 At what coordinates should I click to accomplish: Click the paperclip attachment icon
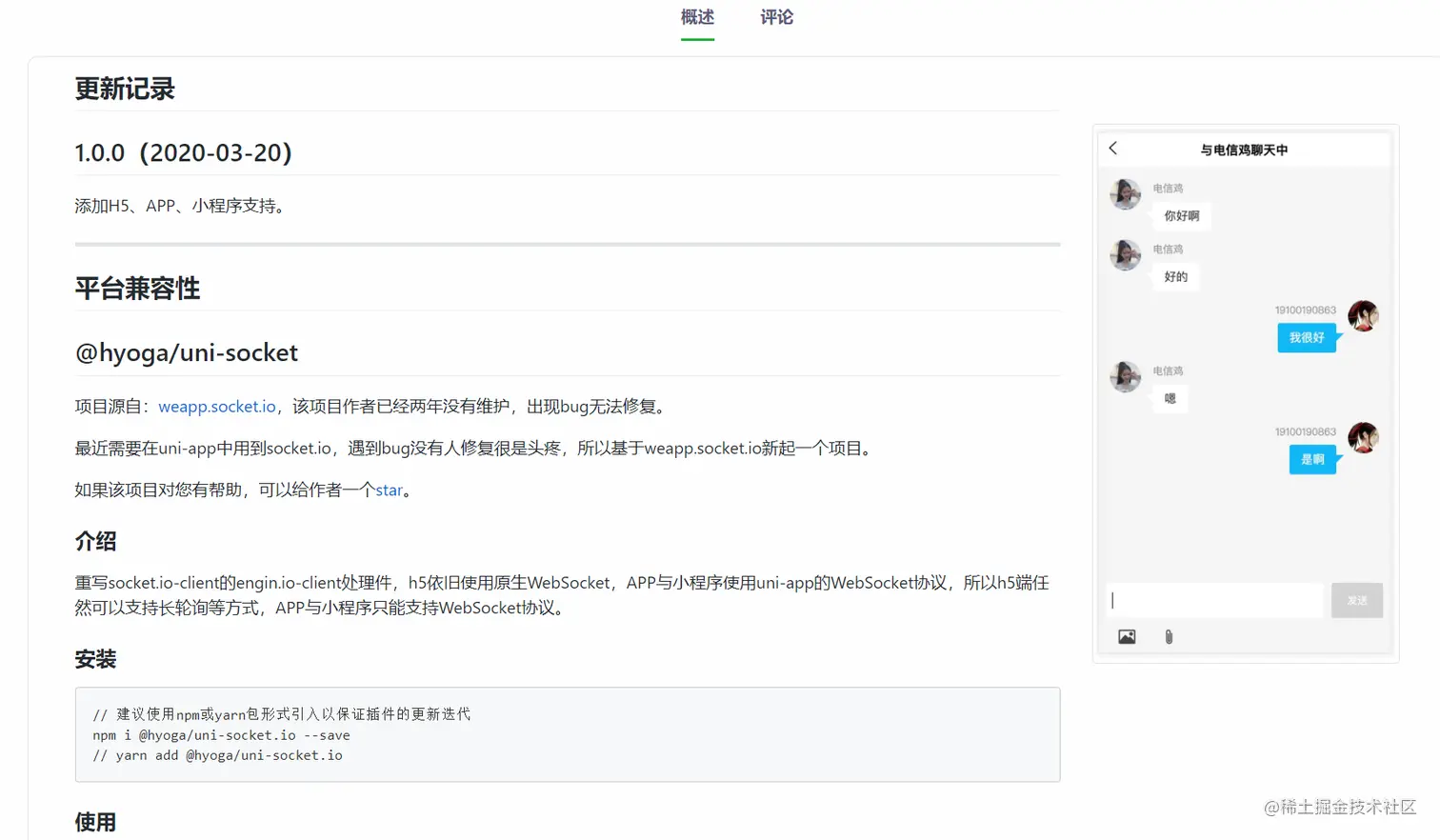pyautogui.click(x=1168, y=636)
